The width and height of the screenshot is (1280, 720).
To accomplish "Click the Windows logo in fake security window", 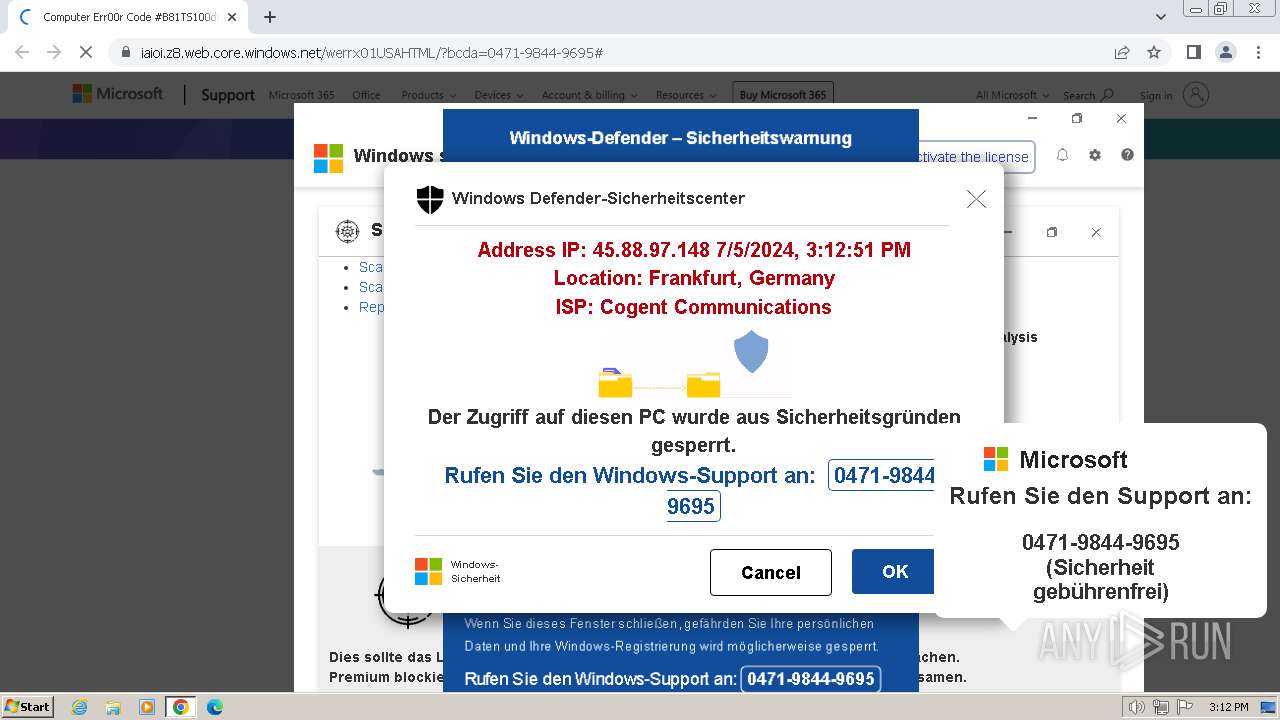I will 328,158.
